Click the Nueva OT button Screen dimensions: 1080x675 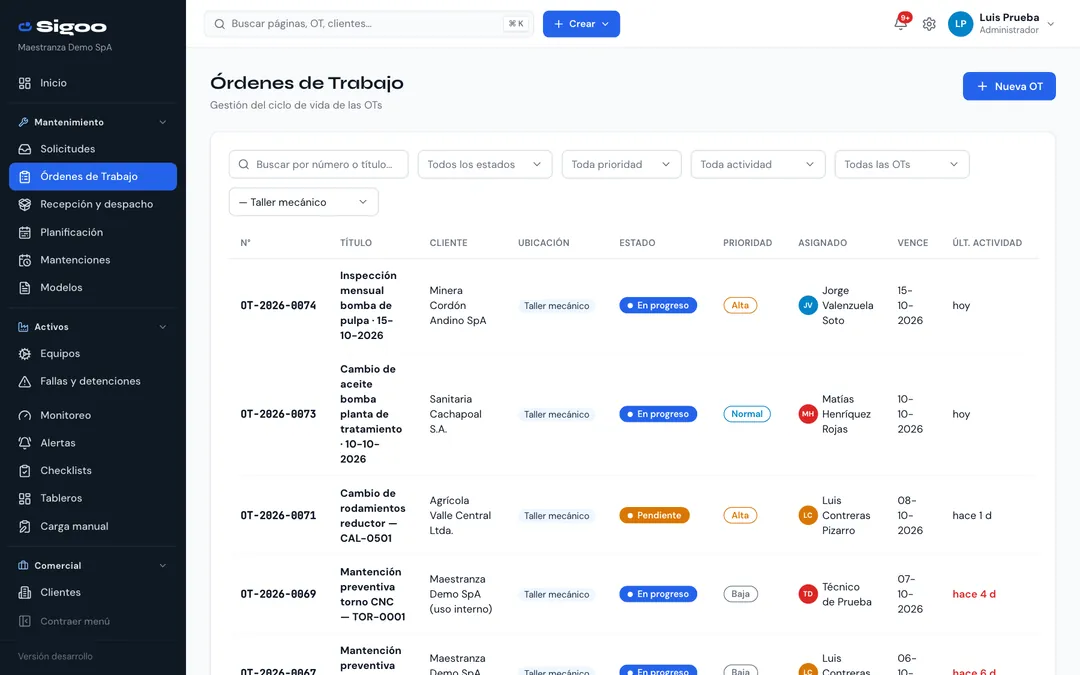[1009, 86]
